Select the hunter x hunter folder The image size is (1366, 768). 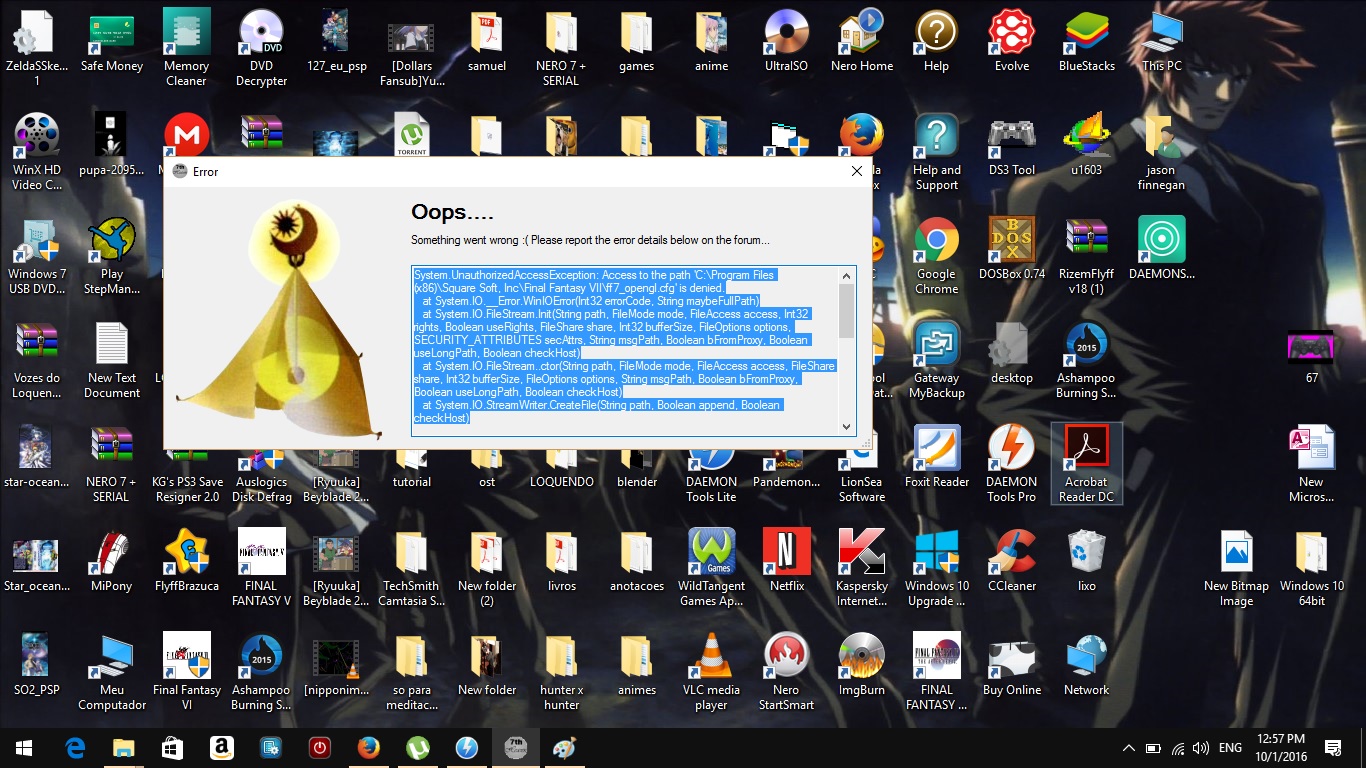point(562,672)
